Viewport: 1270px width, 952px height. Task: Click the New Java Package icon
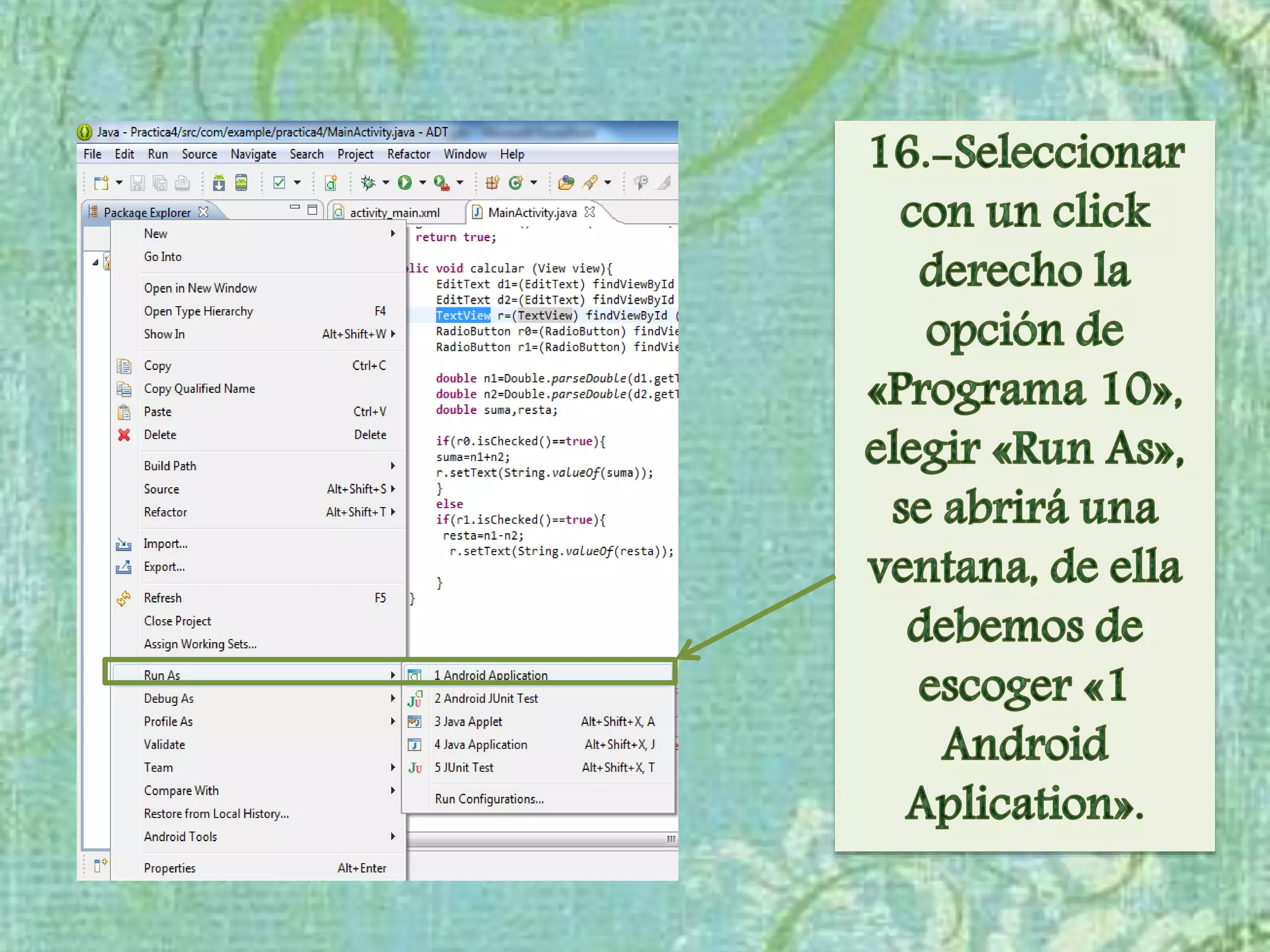click(x=493, y=183)
